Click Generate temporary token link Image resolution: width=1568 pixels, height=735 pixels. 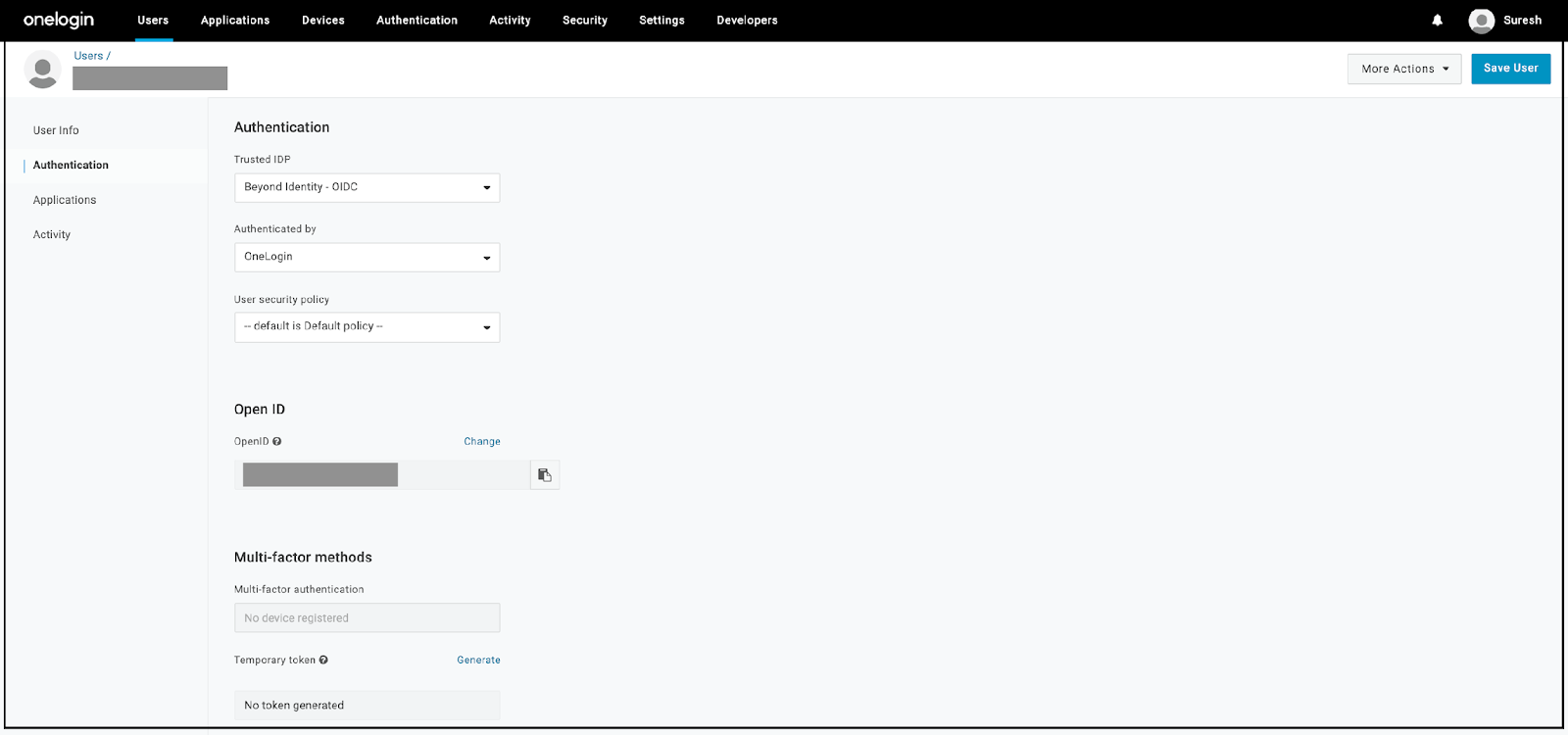point(478,661)
